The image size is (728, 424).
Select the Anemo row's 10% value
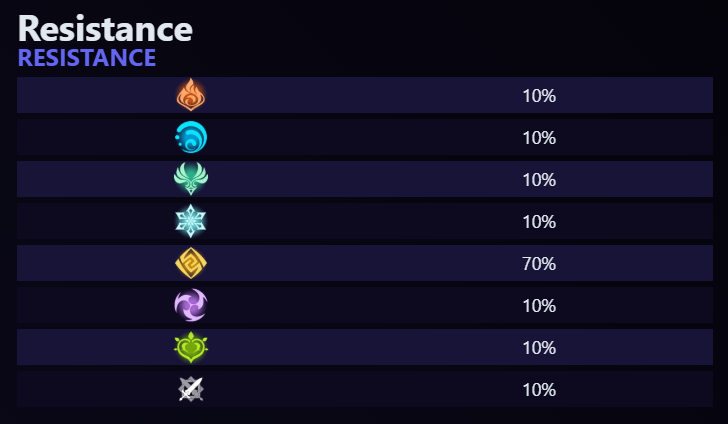pyautogui.click(x=538, y=180)
